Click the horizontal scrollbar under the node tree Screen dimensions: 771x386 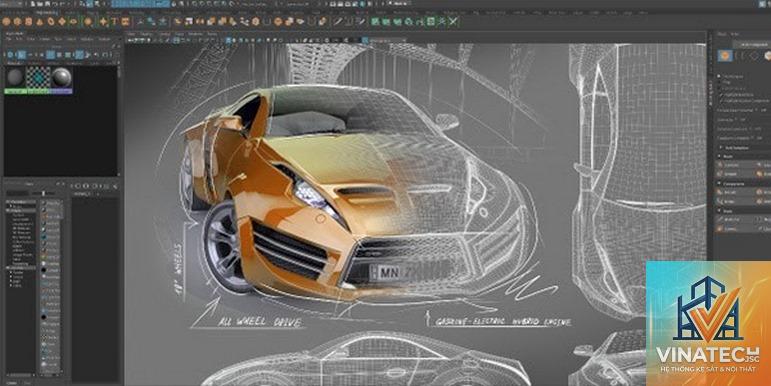pos(21,375)
